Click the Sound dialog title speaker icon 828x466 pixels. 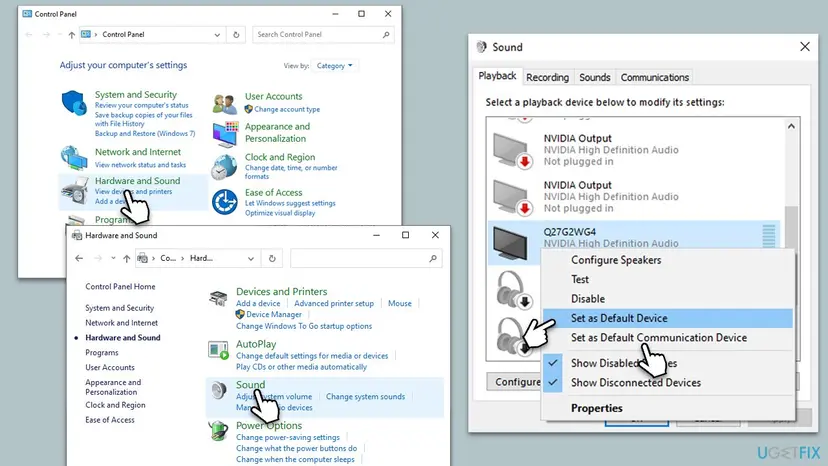coord(481,47)
